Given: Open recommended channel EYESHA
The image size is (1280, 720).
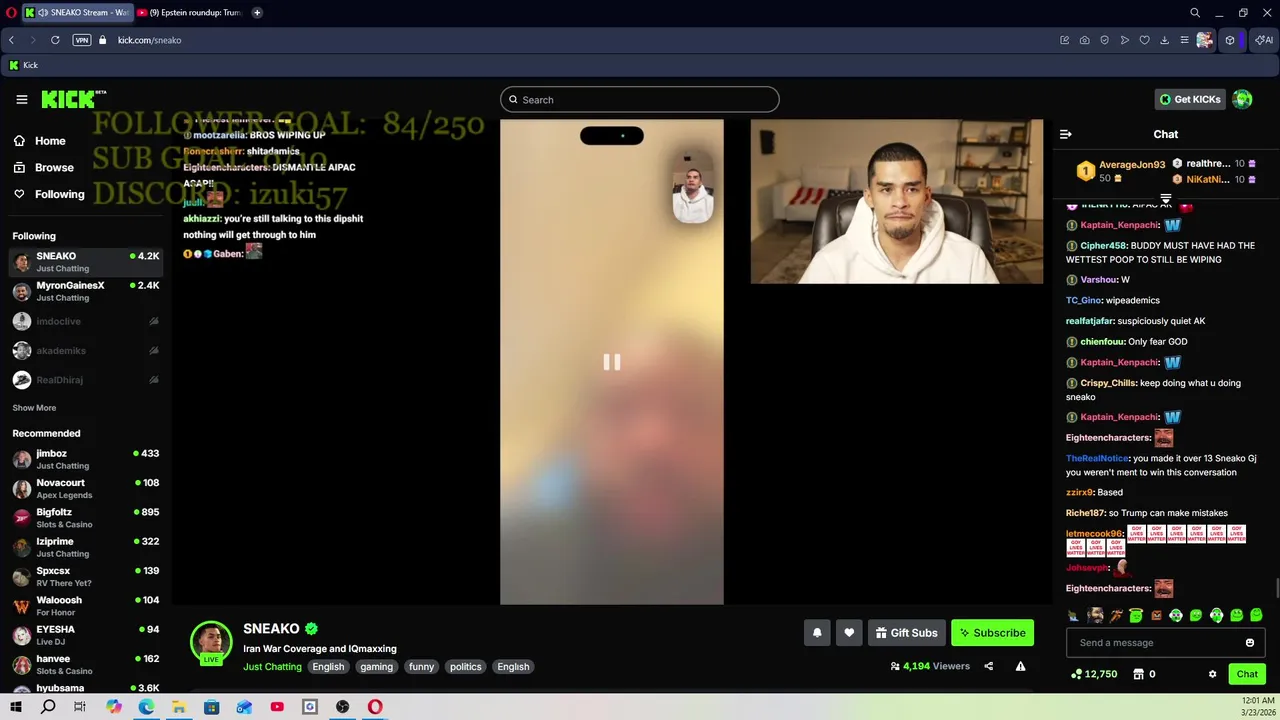Looking at the screenshot, I should [x=86, y=635].
